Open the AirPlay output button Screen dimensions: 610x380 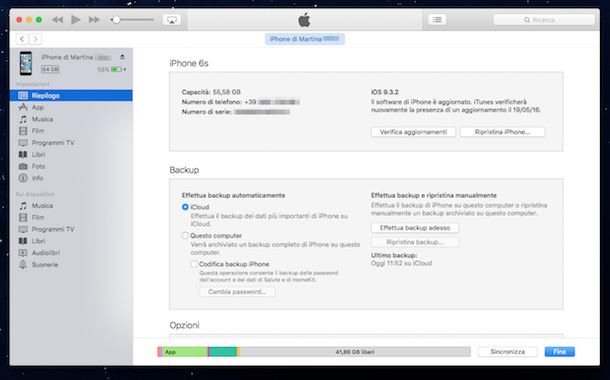[172, 20]
